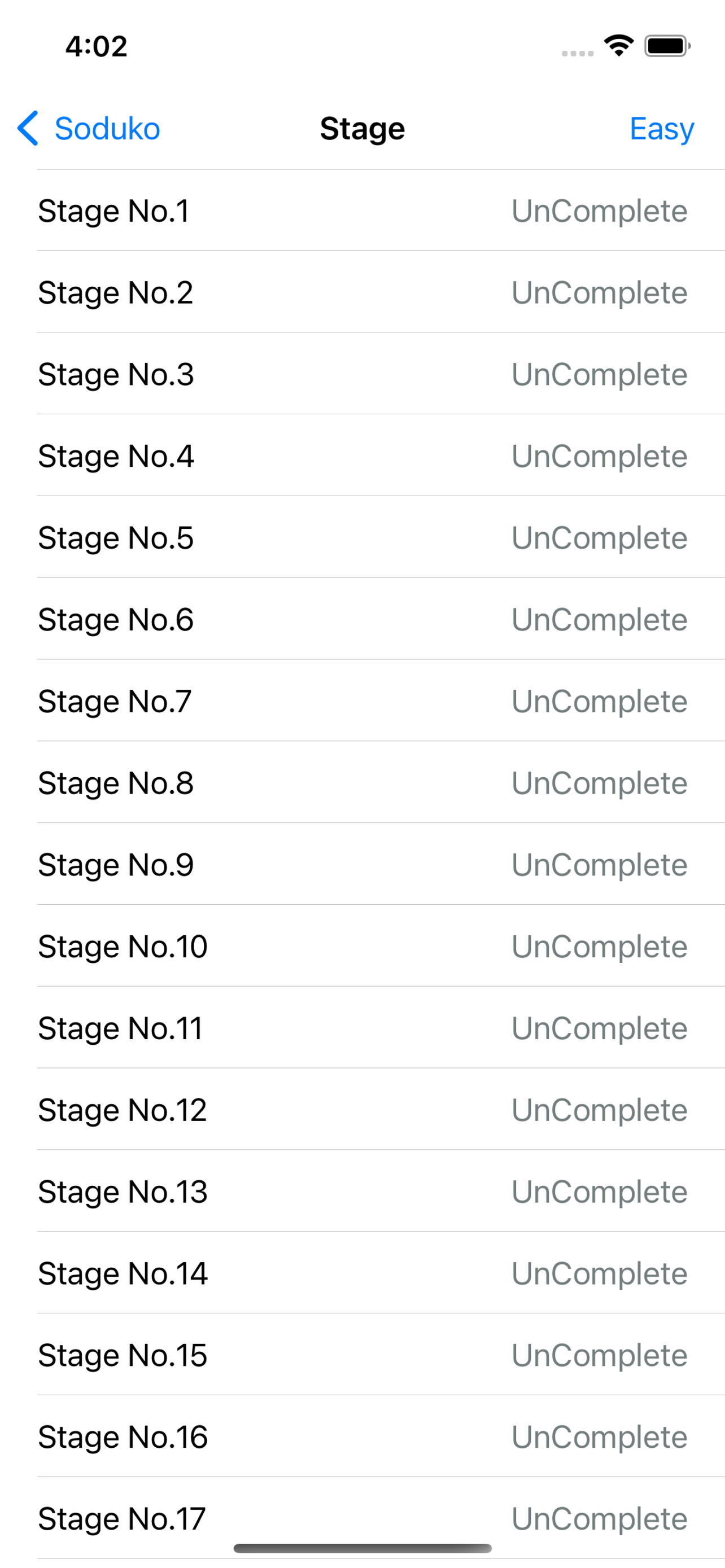Tap UnComplete status for Stage No.8
725x1568 pixels.
[x=599, y=783]
